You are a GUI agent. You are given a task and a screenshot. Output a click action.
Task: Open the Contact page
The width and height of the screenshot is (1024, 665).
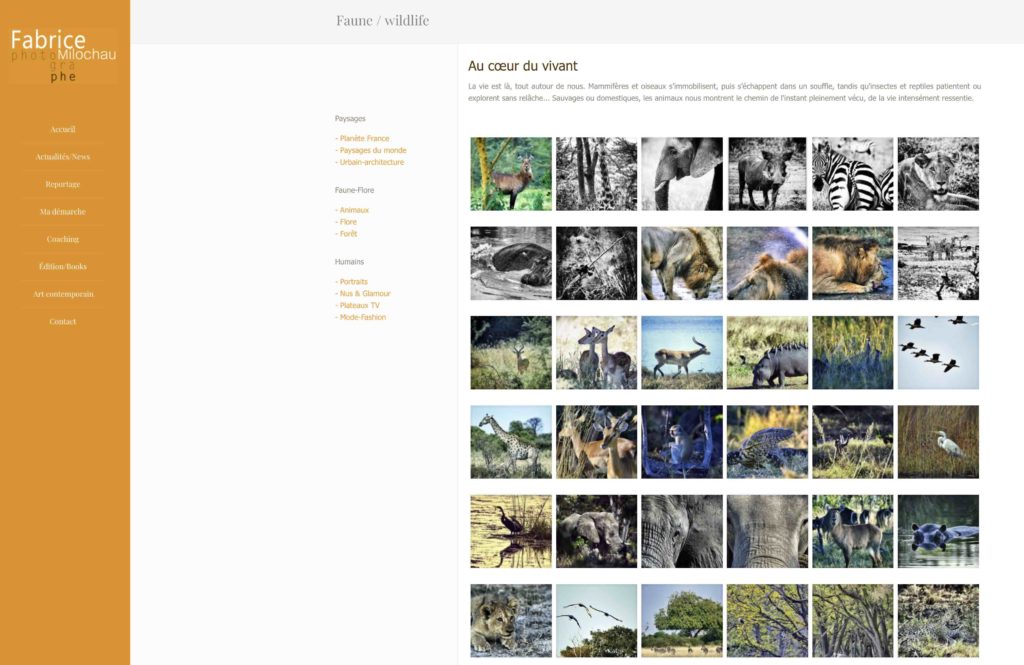tap(63, 321)
